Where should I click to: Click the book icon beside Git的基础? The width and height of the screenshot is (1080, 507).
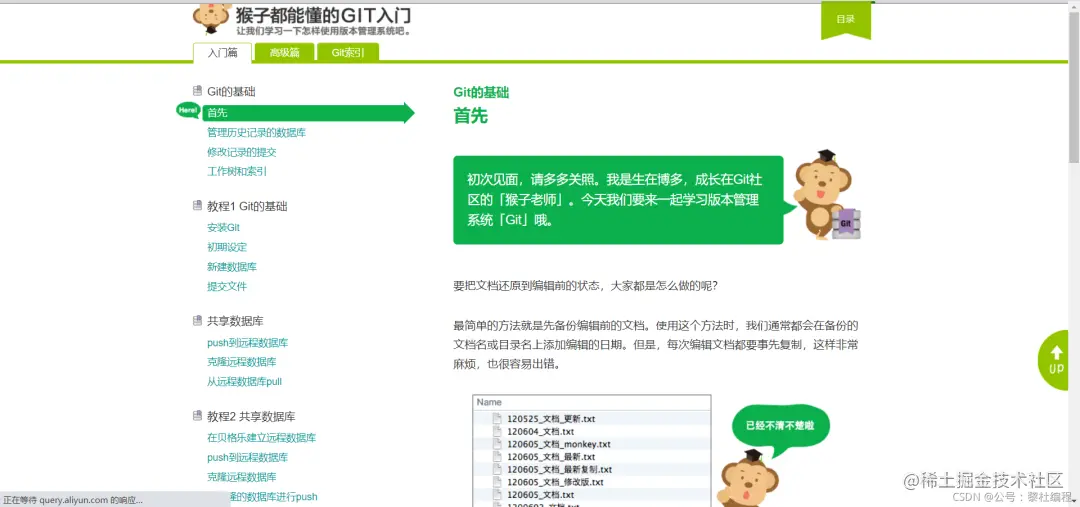click(x=198, y=91)
